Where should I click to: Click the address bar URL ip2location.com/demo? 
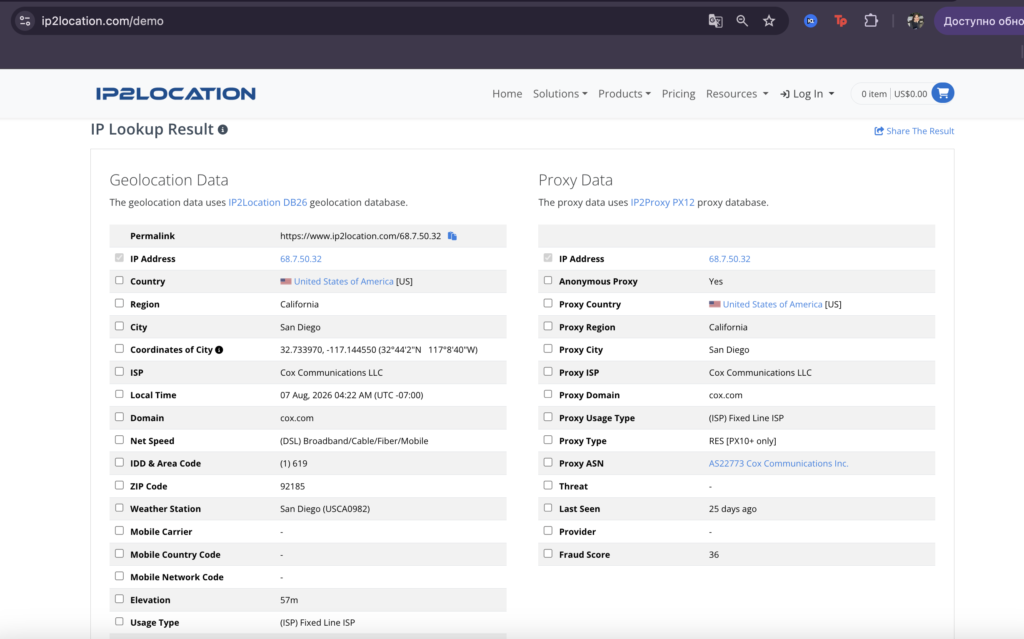click(103, 21)
